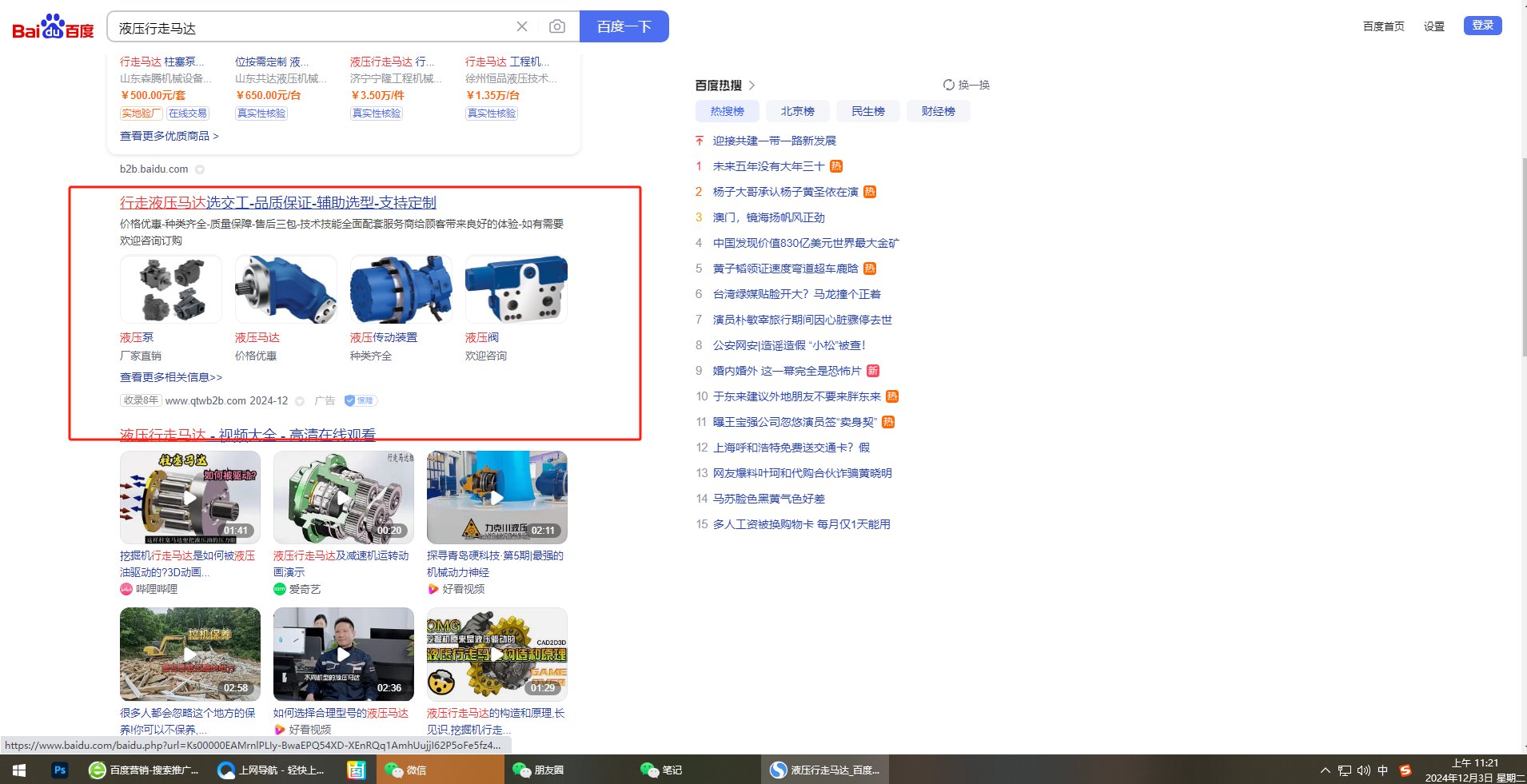Image resolution: width=1527 pixels, height=784 pixels.
Task: Open the 微信 taskbar window
Action: [x=440, y=770]
